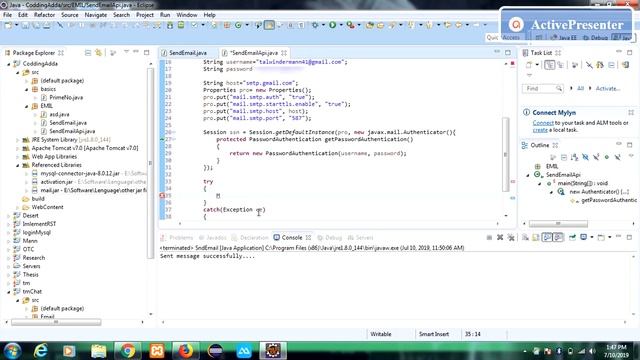This screenshot has height=360, width=640.
Task: Click Sort icon in Outline toolbar
Action: [574, 157]
